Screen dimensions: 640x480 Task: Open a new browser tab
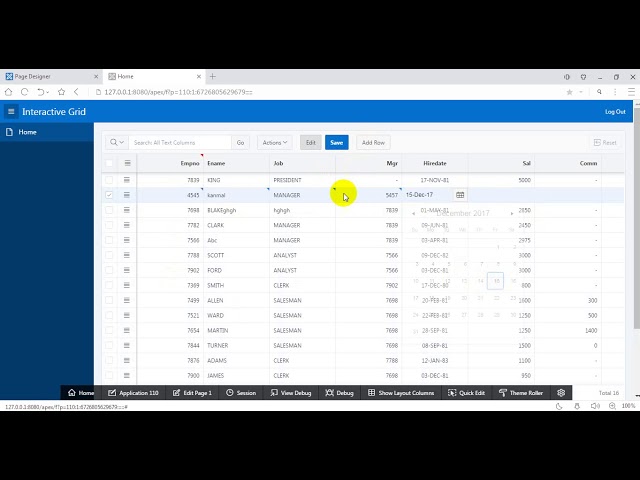pyautogui.click(x=213, y=76)
